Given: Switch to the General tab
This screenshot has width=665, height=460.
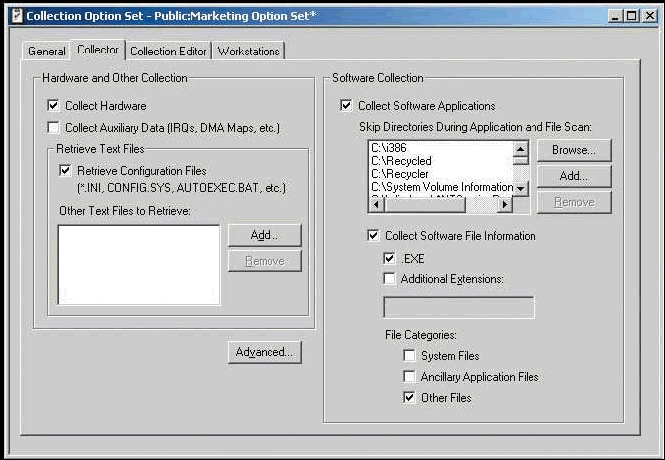Looking at the screenshot, I should pos(46,51).
